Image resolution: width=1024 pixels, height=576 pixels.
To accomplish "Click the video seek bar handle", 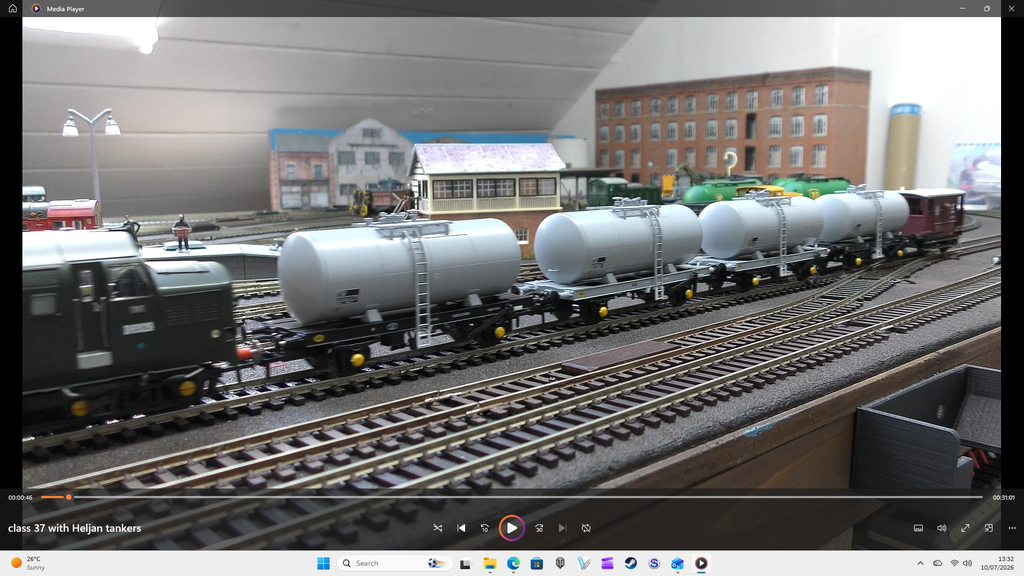I will click(69, 497).
